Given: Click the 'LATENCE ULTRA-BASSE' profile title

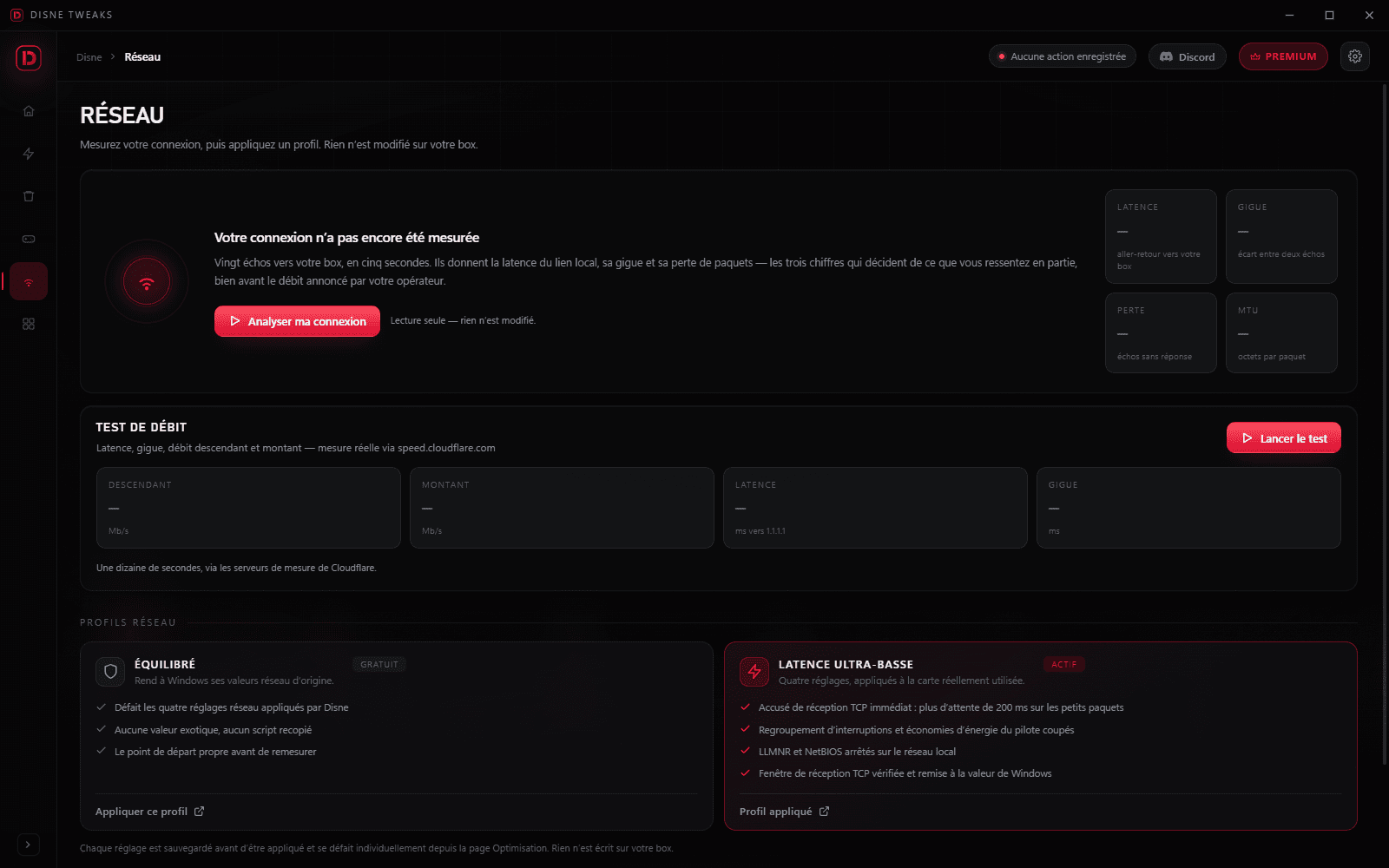Looking at the screenshot, I should pos(846,665).
